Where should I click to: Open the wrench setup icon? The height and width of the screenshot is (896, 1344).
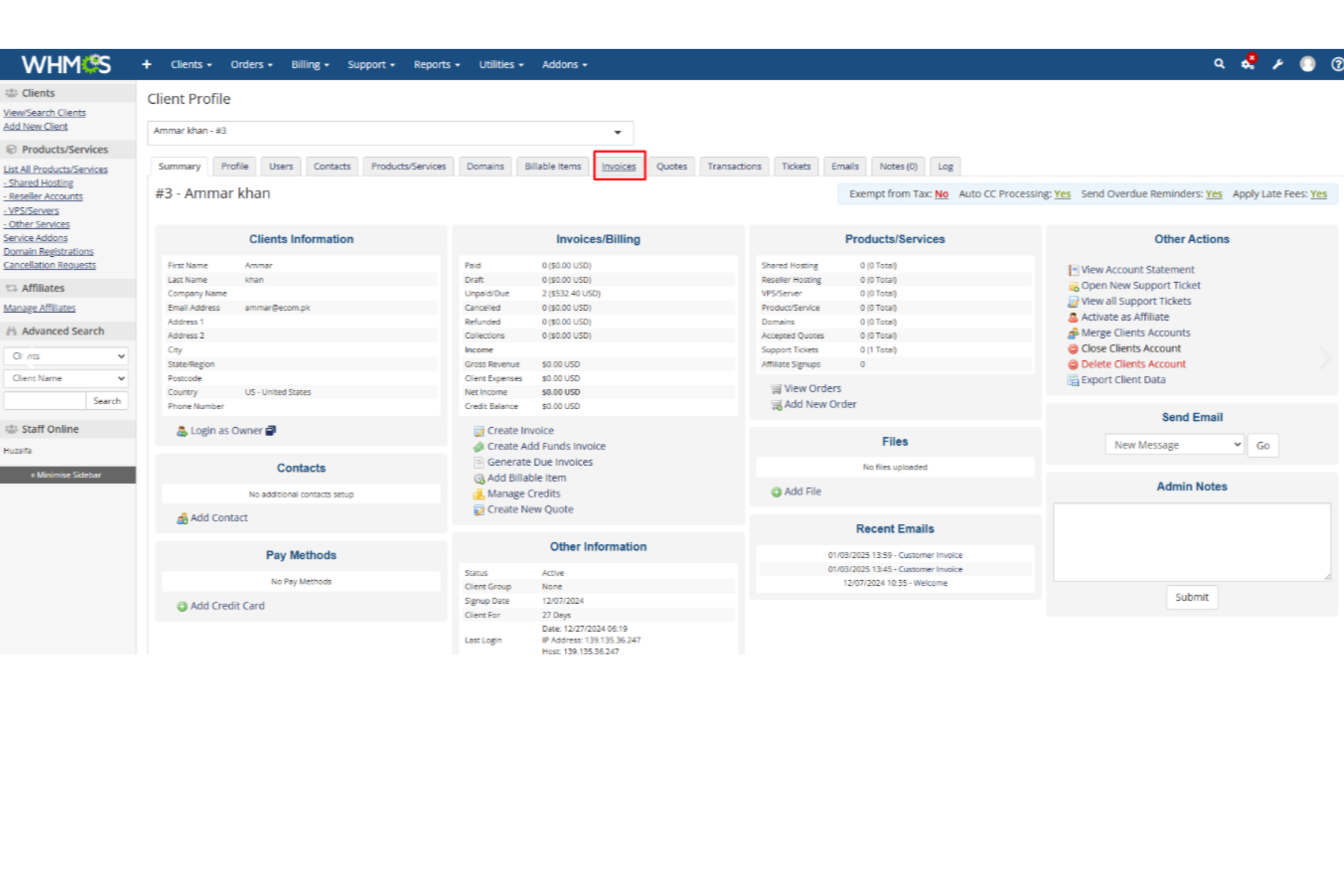(x=1277, y=64)
